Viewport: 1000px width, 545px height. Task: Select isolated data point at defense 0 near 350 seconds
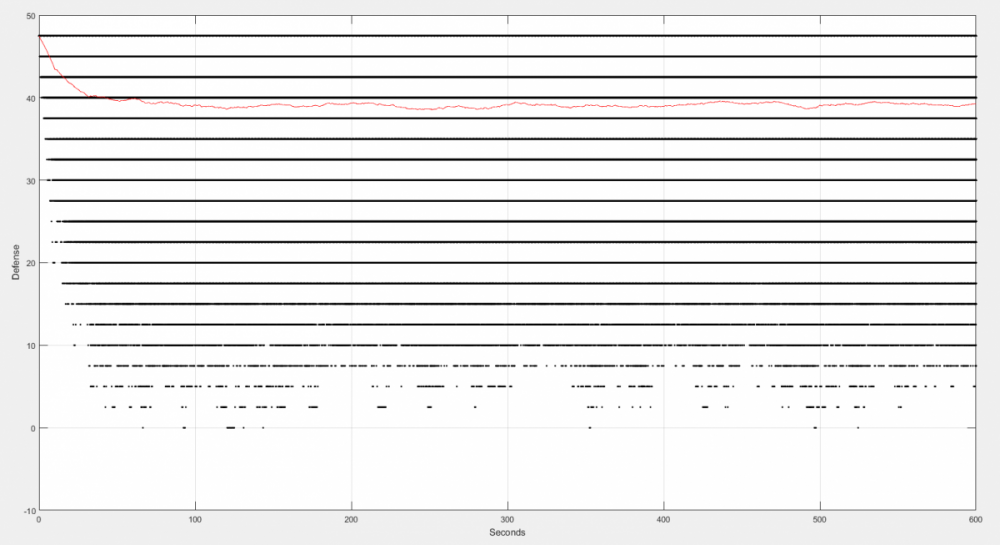[589, 428]
